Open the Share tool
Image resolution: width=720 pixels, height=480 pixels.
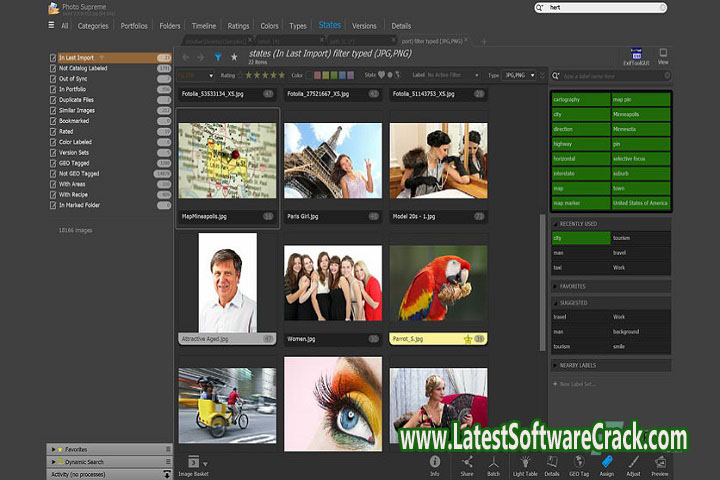[x=467, y=465]
